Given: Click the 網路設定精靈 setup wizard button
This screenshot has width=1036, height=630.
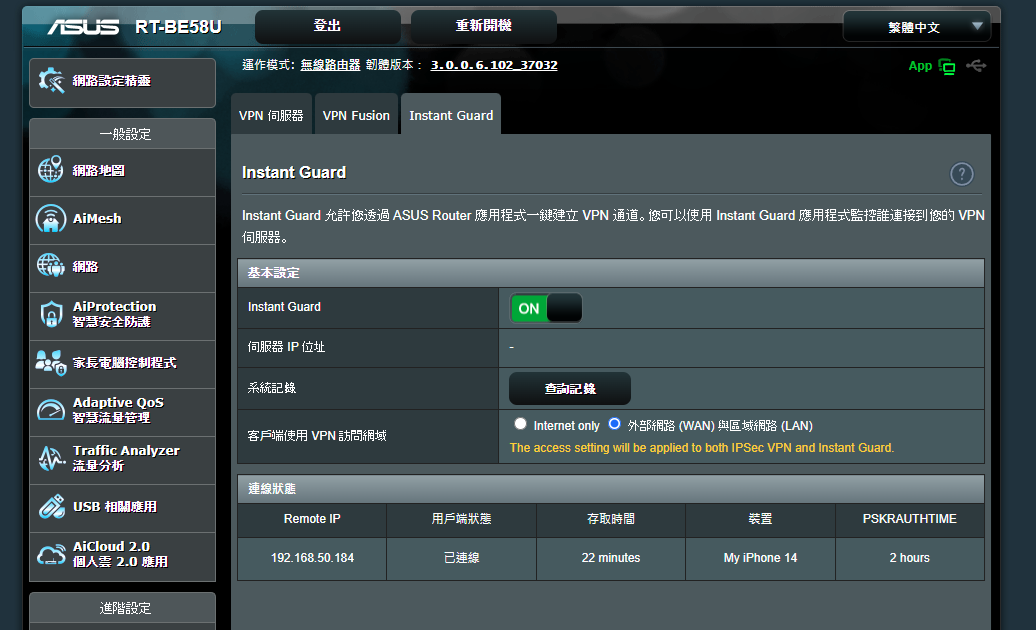Looking at the screenshot, I should (123, 82).
